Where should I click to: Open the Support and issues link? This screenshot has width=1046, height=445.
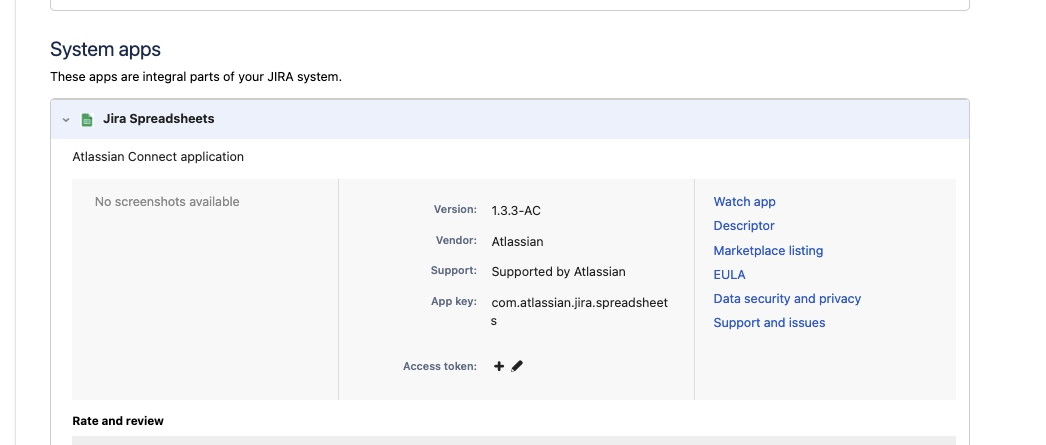[769, 323]
